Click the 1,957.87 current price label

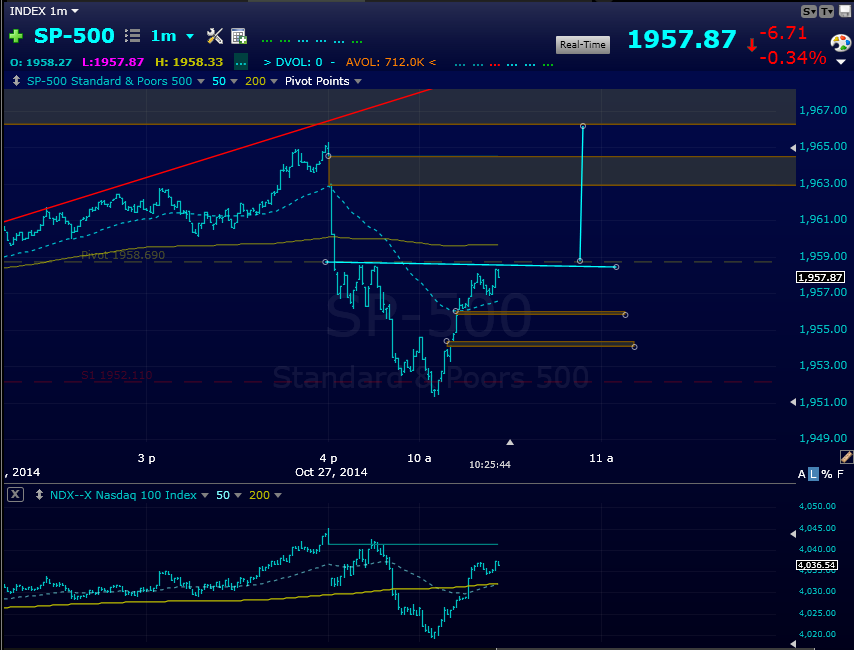[x=820, y=277]
